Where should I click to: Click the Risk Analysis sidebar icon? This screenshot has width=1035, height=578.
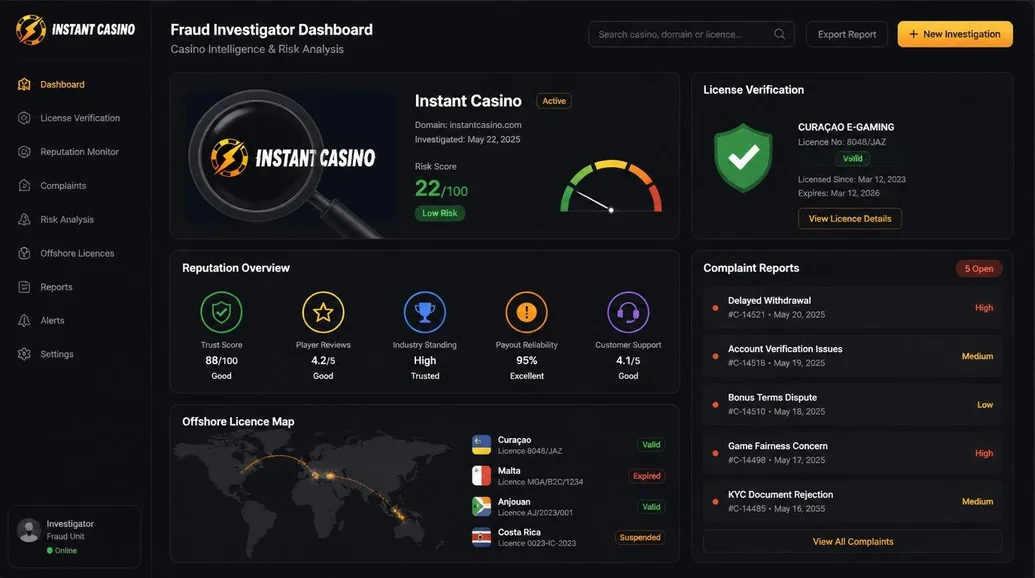24,219
